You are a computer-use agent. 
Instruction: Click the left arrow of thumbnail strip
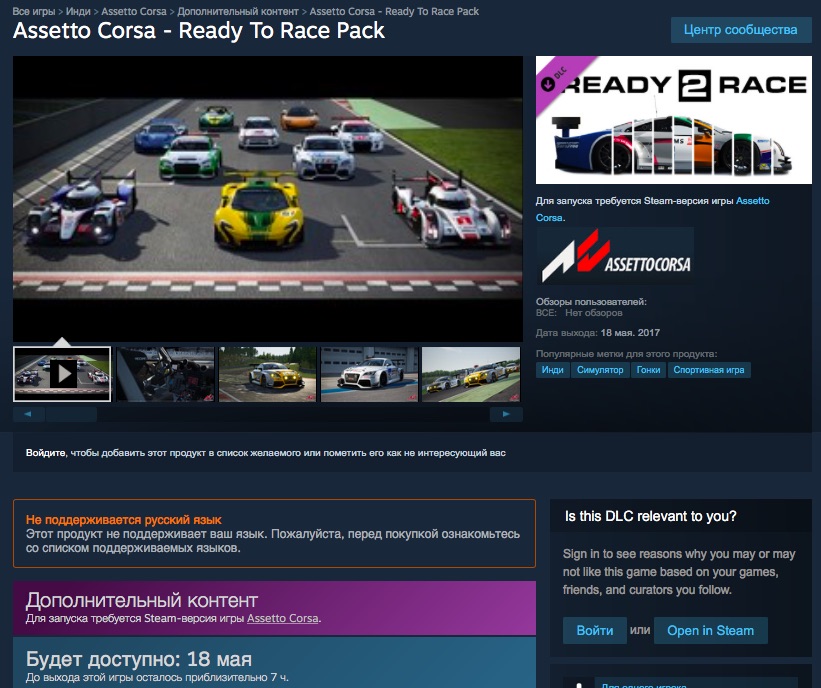pos(28,414)
